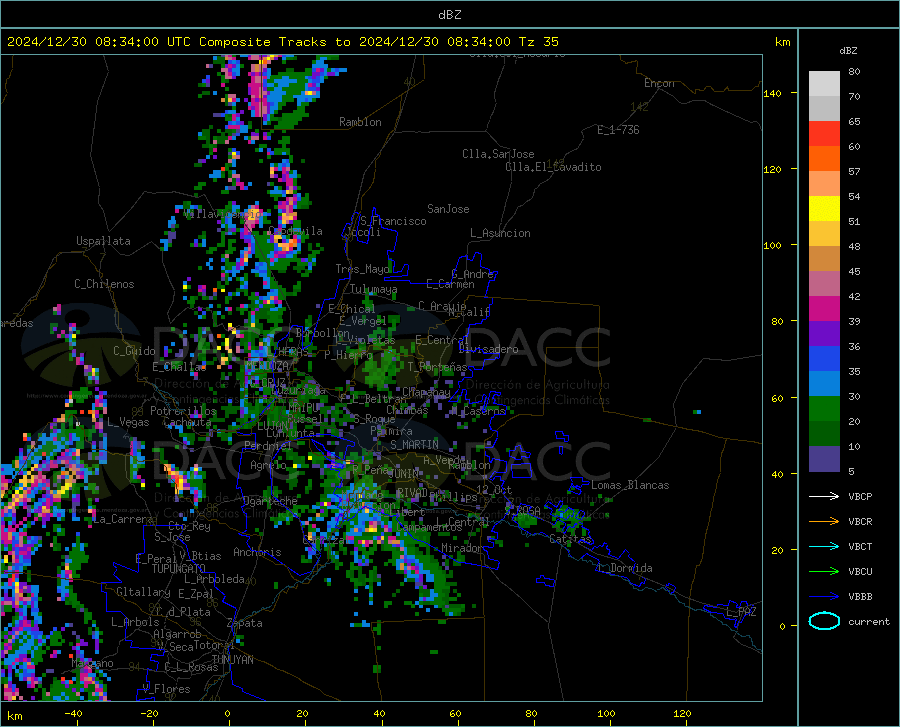
Task: Click the C_Chilenos map label
Action: [104, 284]
